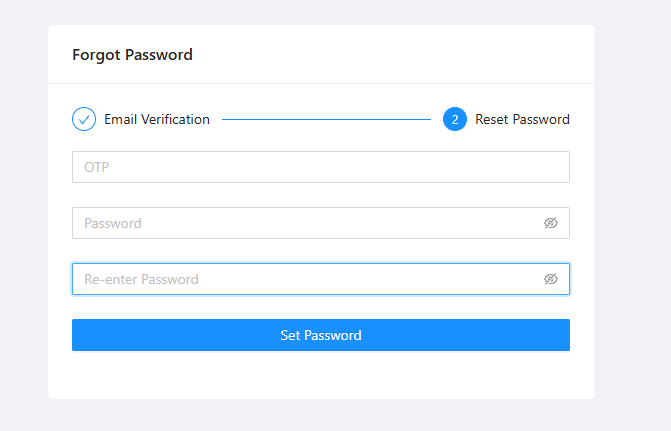The height and width of the screenshot is (431, 671).
Task: Click the step 2 numbered circle
Action: [x=455, y=119]
